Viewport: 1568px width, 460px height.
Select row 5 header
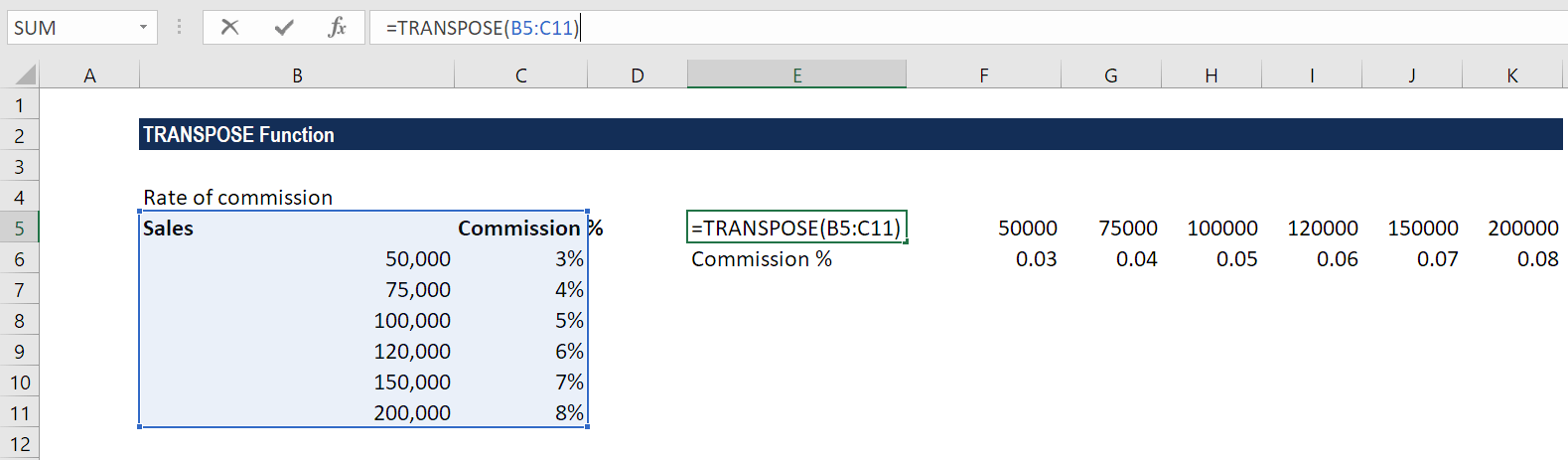[x=19, y=228]
